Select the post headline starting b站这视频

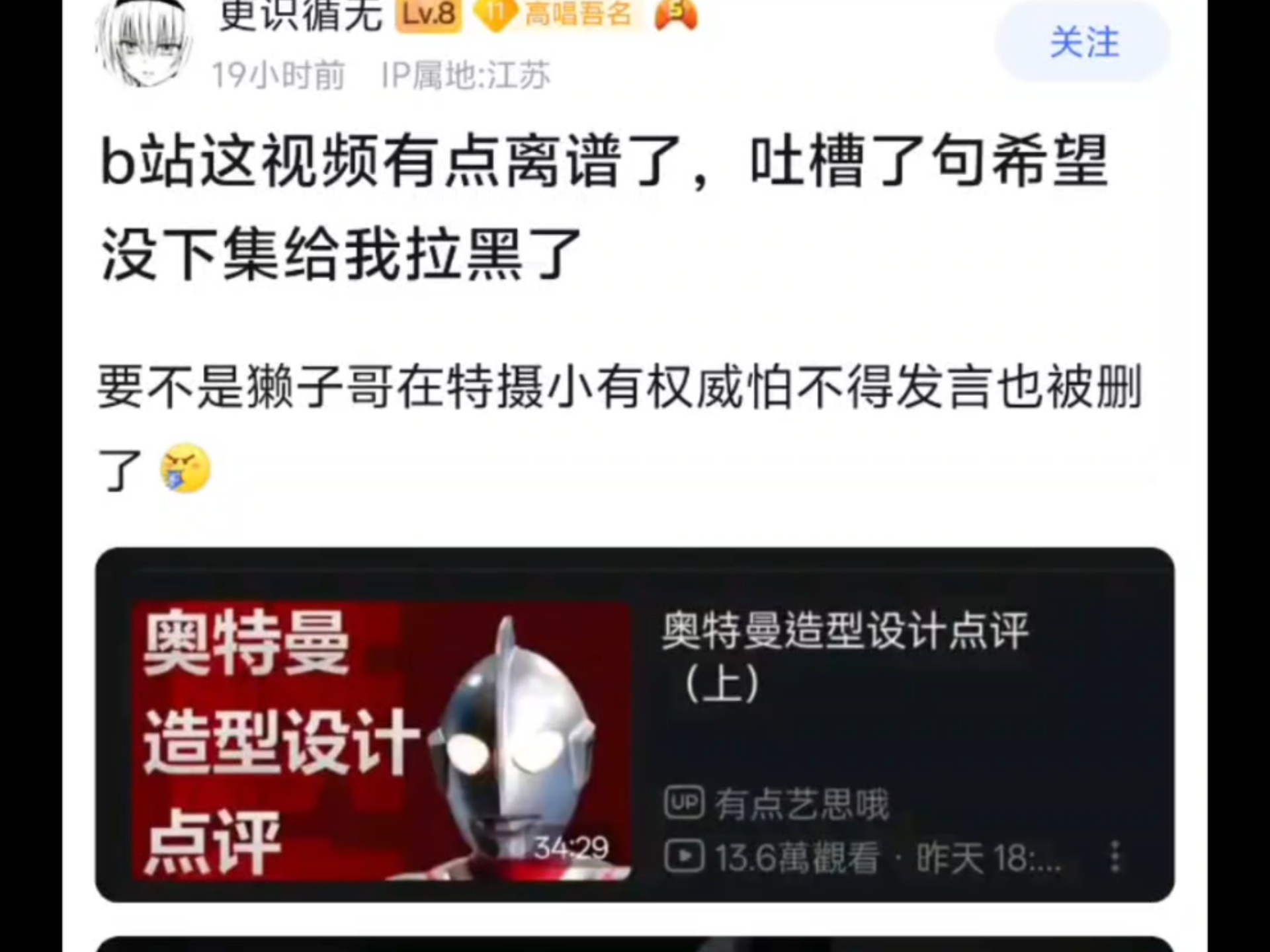(604, 208)
